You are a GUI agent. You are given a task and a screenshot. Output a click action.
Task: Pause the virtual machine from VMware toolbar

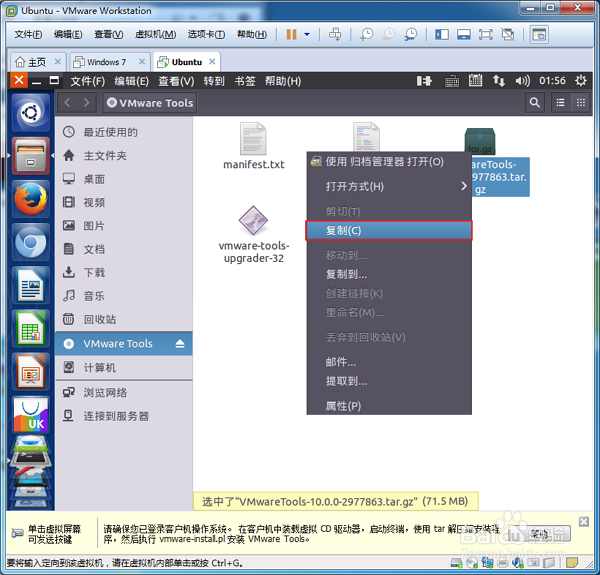[x=291, y=34]
